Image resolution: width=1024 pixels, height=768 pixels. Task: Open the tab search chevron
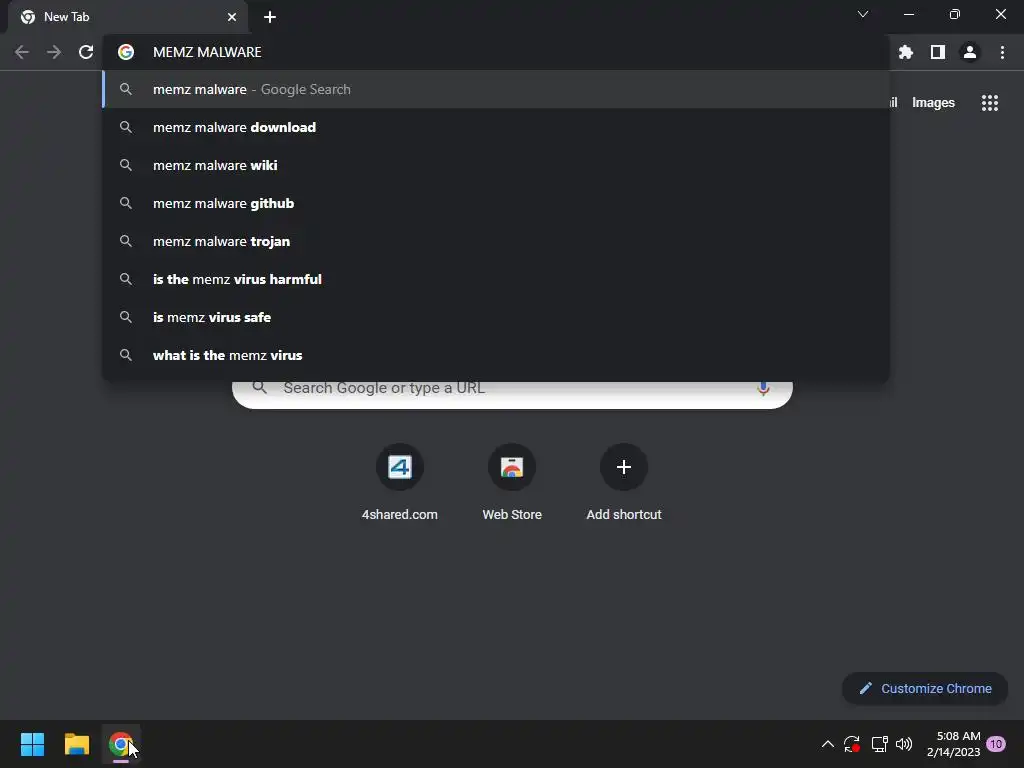click(863, 14)
